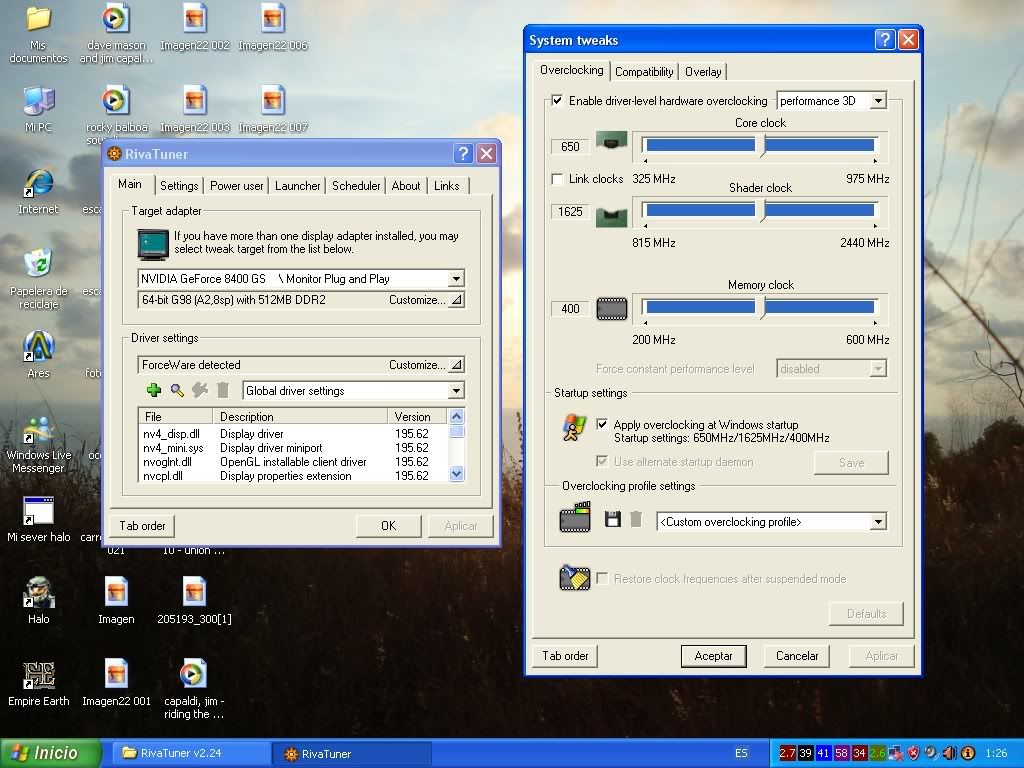Select the Ares desktop shortcut

tap(38, 355)
